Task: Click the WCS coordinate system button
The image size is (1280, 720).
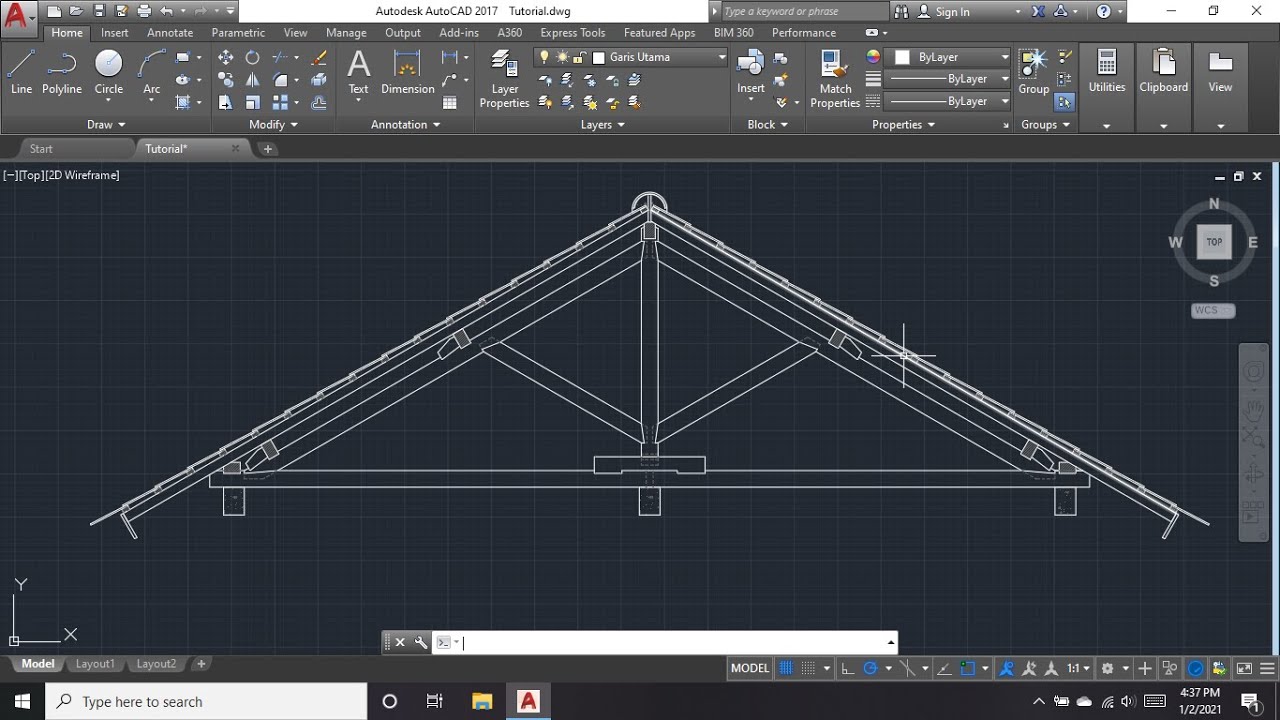Action: tap(1213, 310)
